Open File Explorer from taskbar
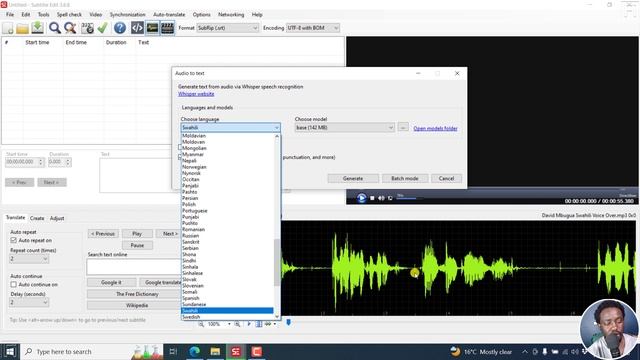The image size is (640, 360). coord(215,351)
